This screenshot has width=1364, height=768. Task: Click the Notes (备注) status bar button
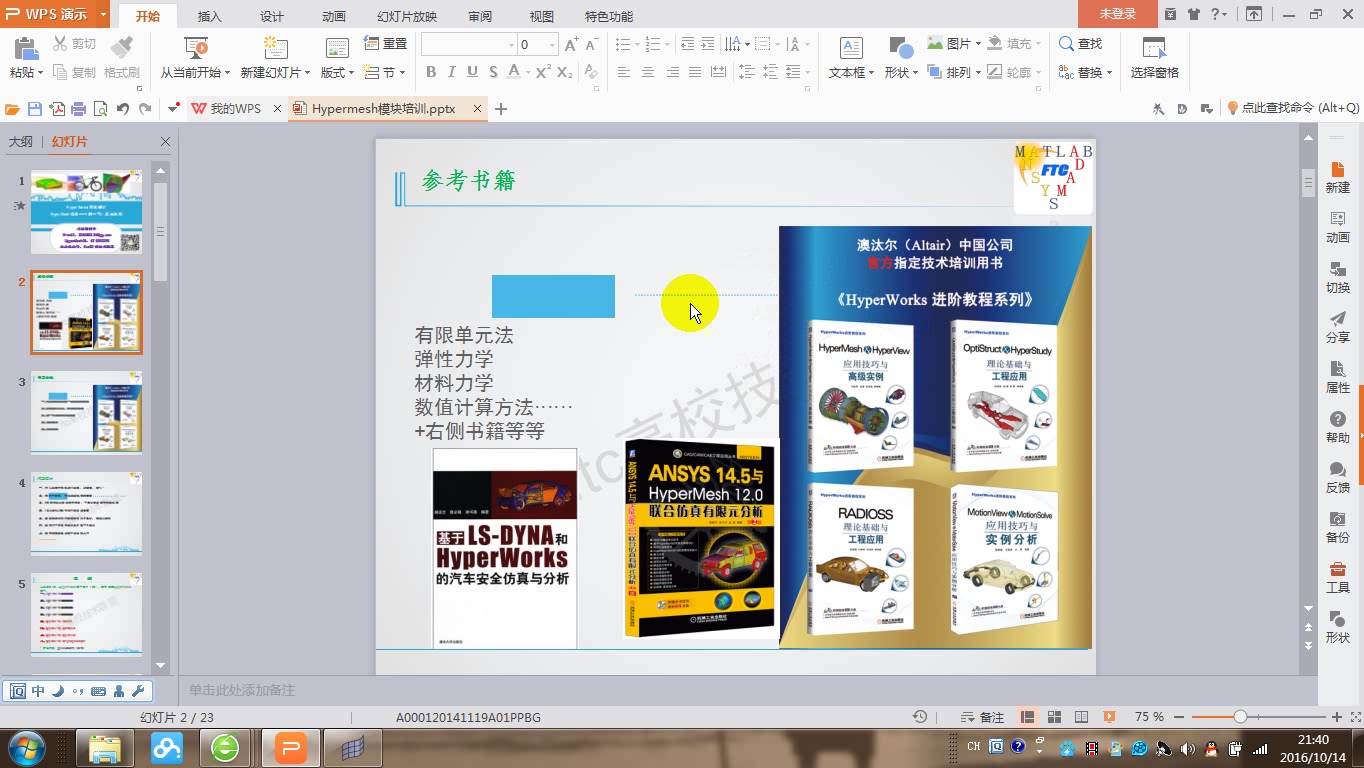[982, 717]
